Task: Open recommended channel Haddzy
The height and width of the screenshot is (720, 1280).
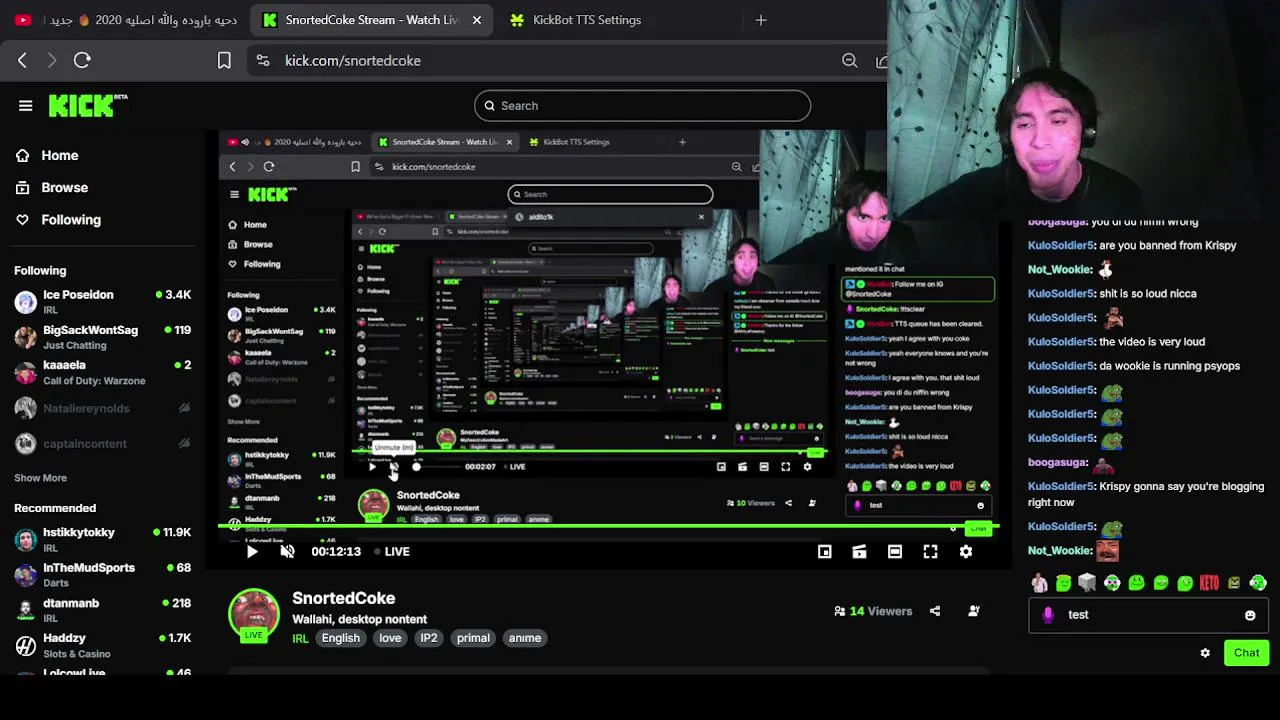Action: (103, 645)
